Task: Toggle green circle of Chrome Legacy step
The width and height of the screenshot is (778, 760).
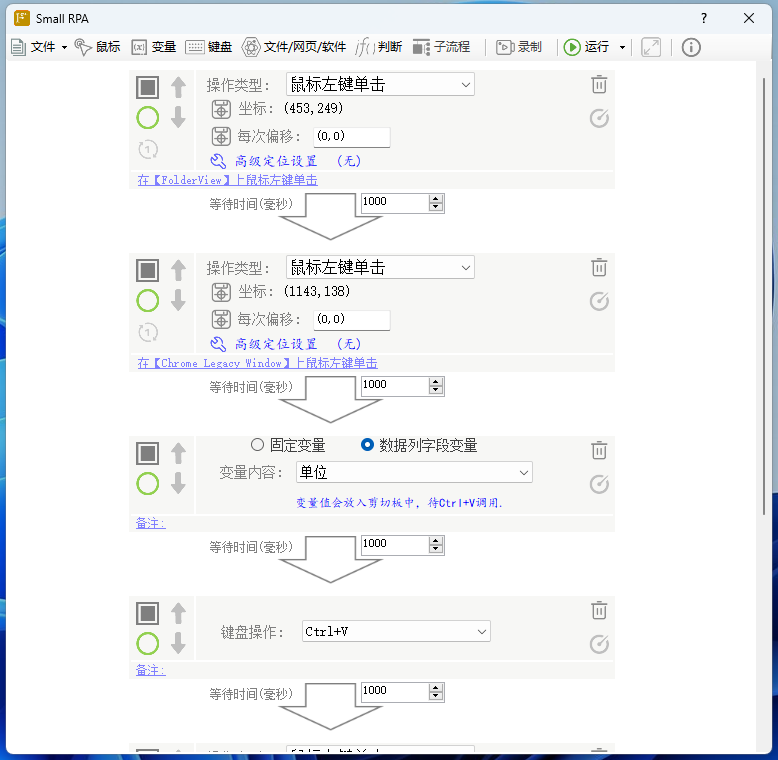Action: pos(148,301)
